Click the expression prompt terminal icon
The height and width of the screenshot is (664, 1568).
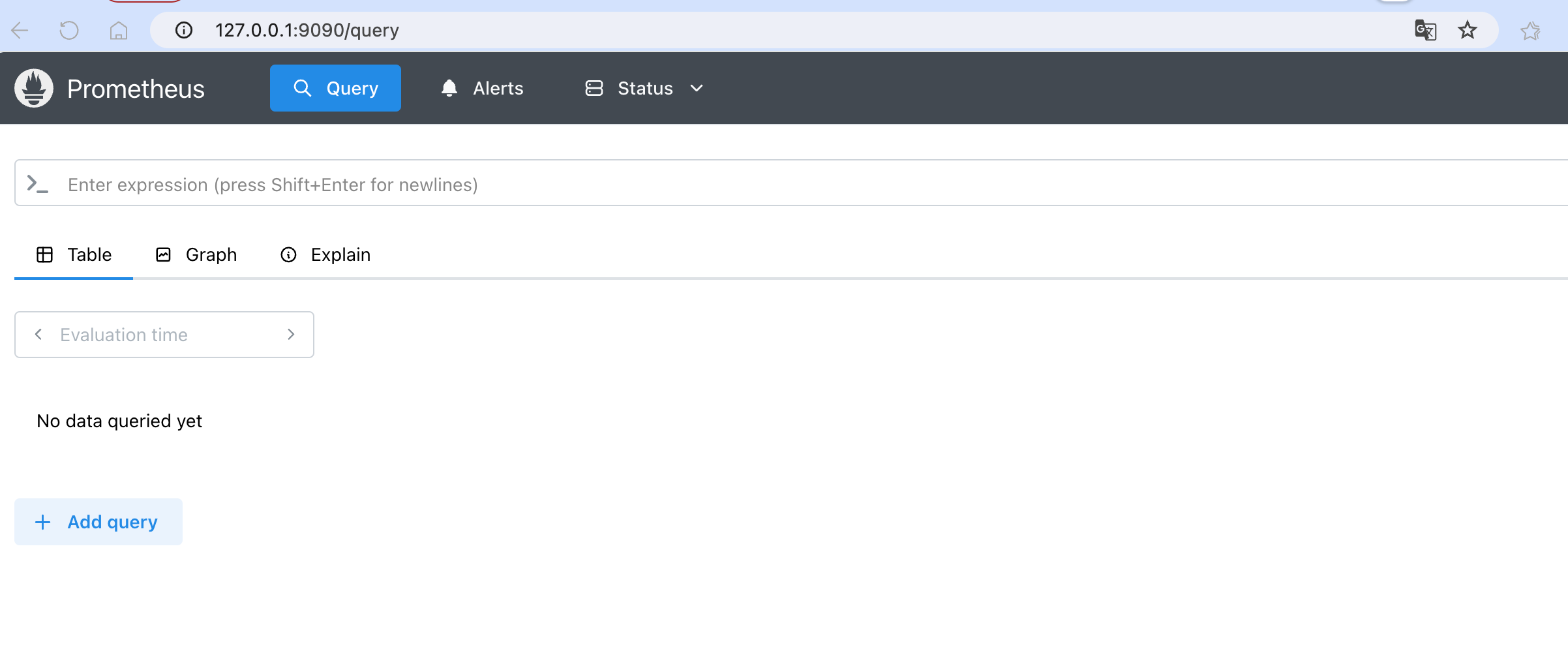tap(37, 185)
